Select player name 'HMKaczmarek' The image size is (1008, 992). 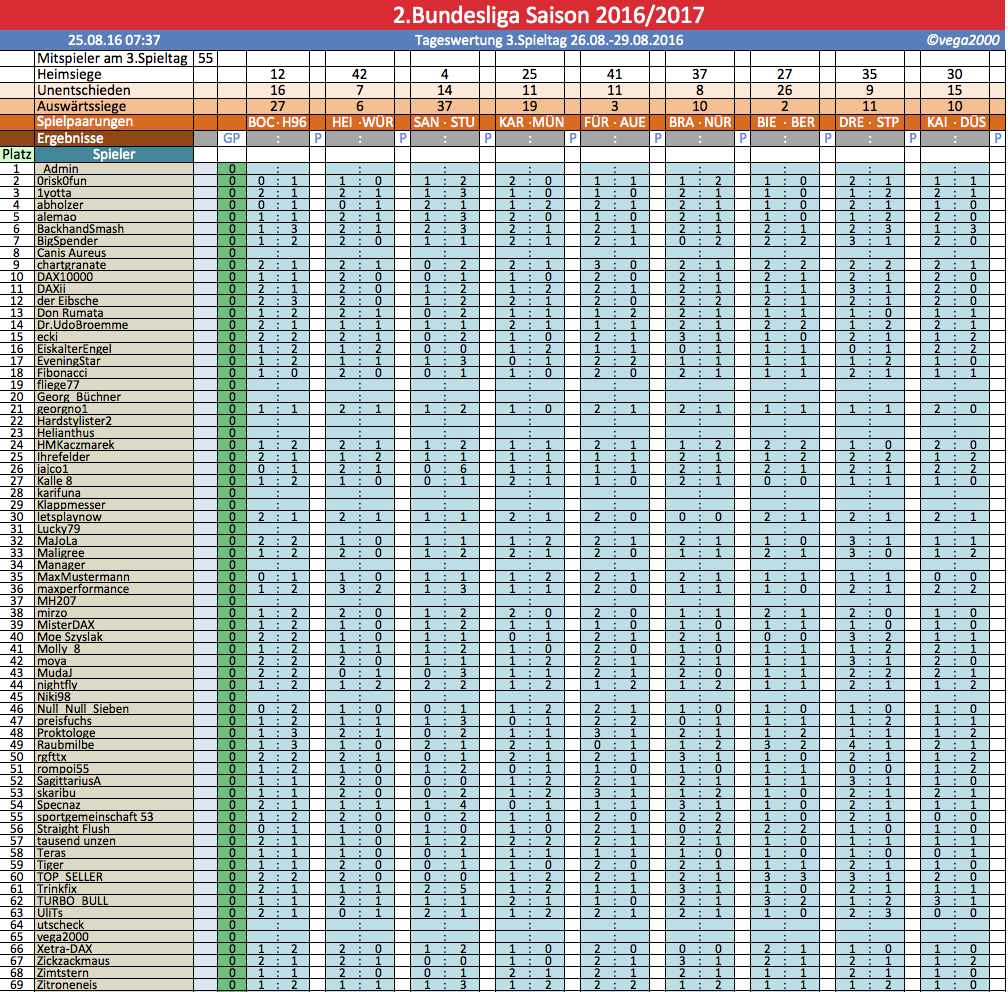click(75, 445)
